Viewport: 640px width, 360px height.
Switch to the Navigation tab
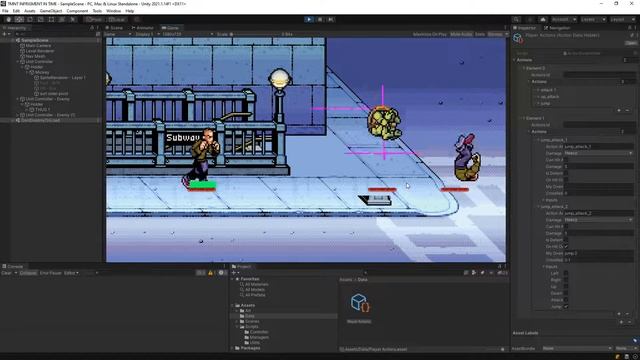point(557,28)
